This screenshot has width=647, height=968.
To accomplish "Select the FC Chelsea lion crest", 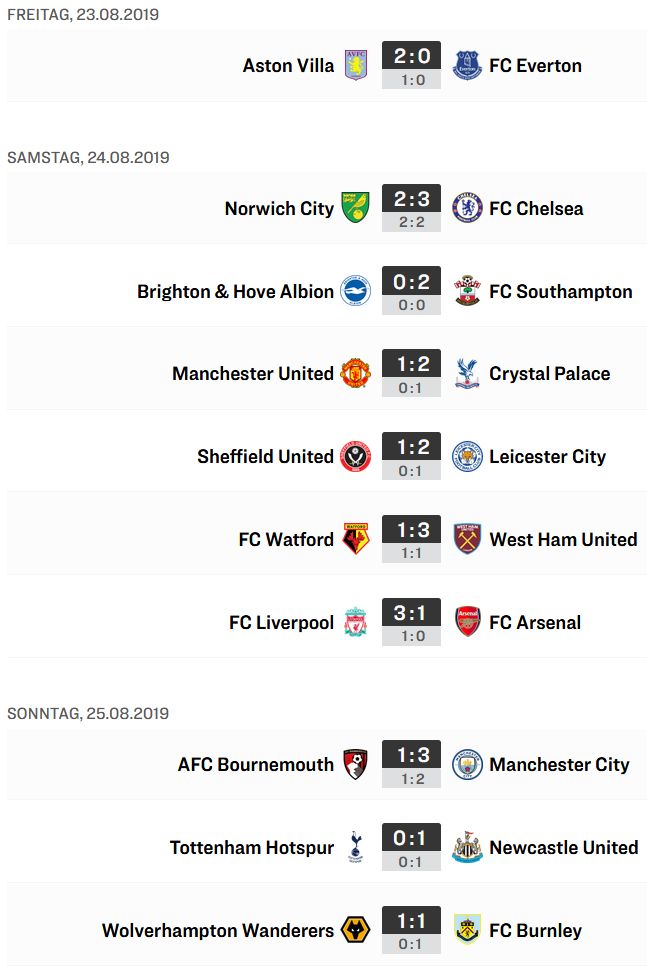I will [x=467, y=207].
